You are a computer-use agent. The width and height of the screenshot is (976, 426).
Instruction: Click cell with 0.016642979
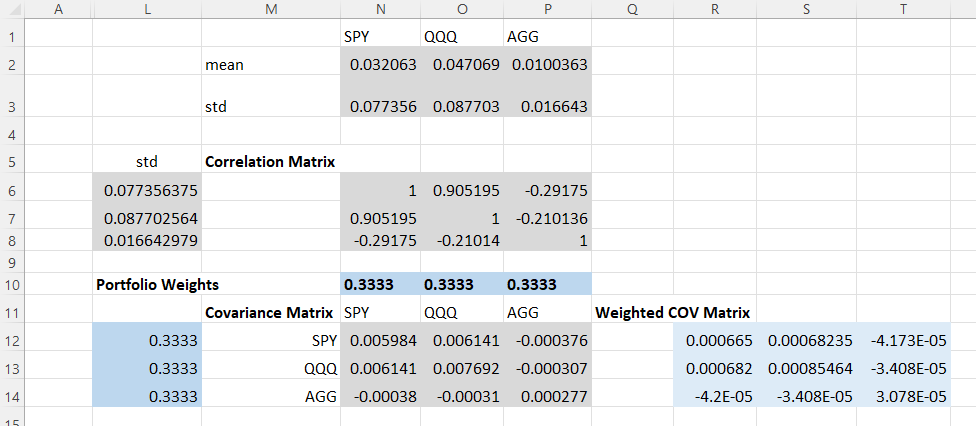(147, 240)
